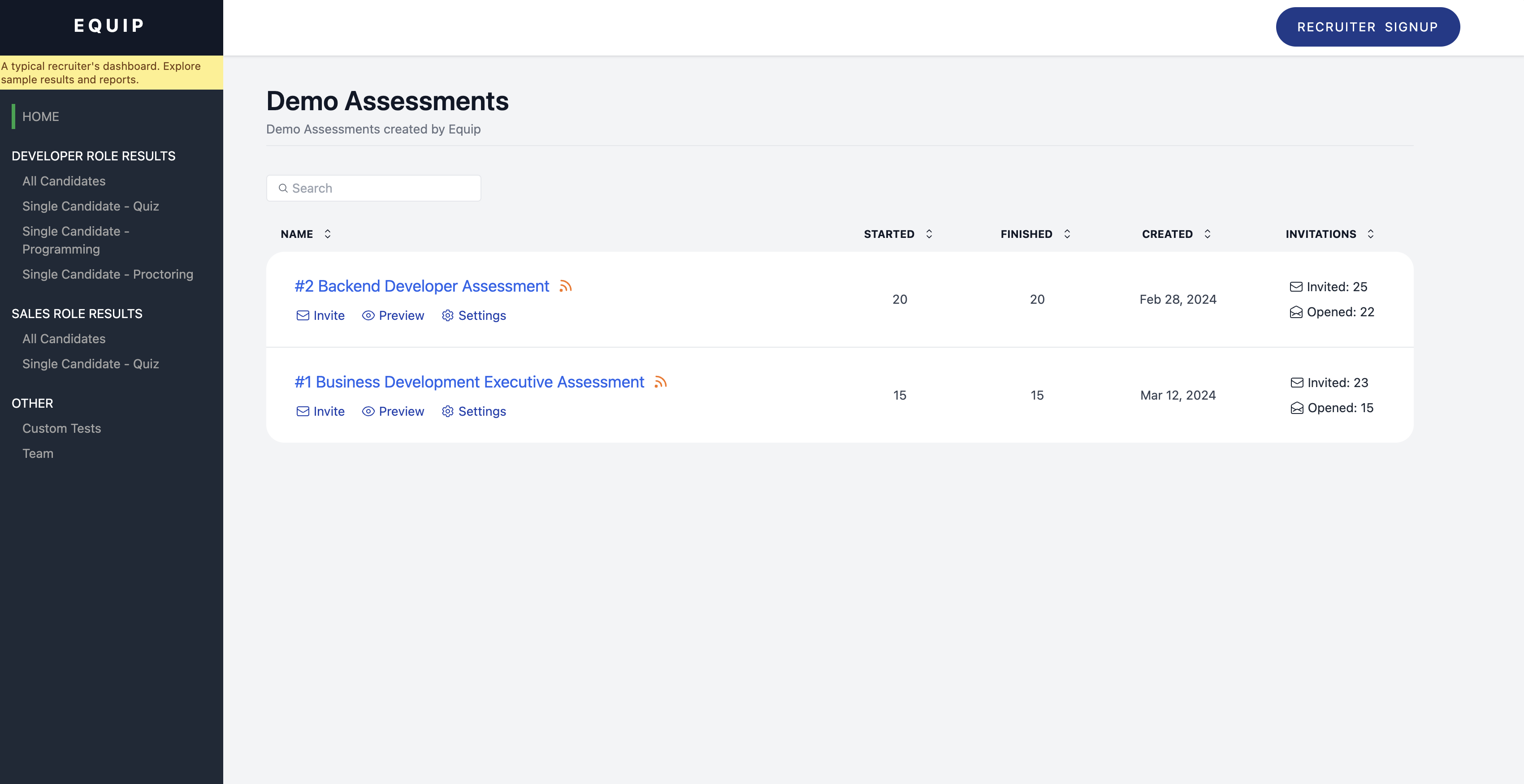Click the Feb 28, 2024 created date
Image resolution: width=1524 pixels, height=784 pixels.
pyautogui.click(x=1178, y=299)
